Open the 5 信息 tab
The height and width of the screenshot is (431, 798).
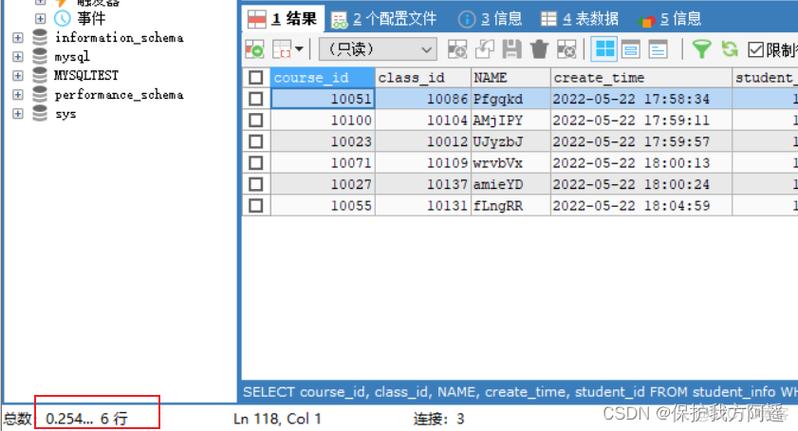[x=669, y=19]
